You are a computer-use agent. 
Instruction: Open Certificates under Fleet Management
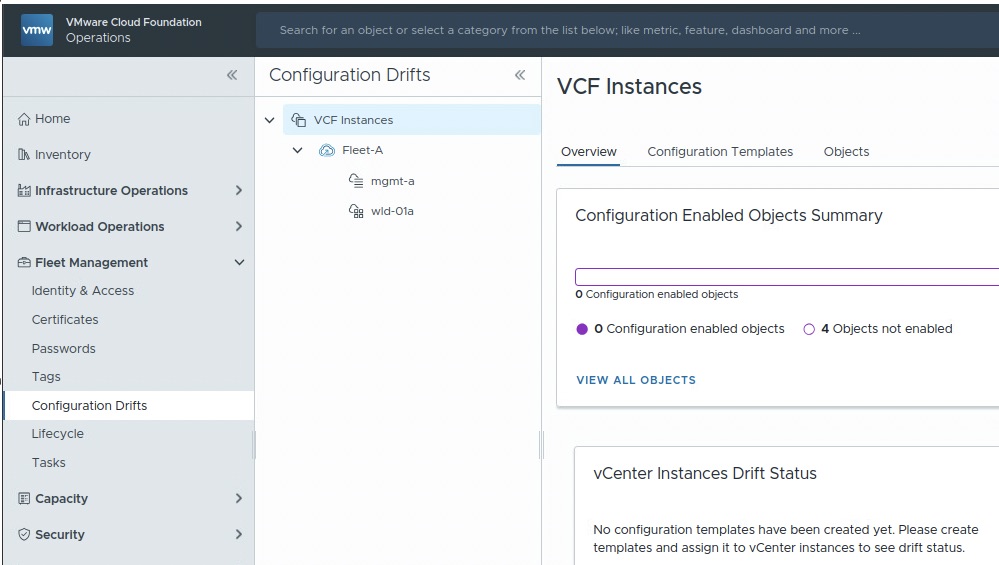click(65, 320)
